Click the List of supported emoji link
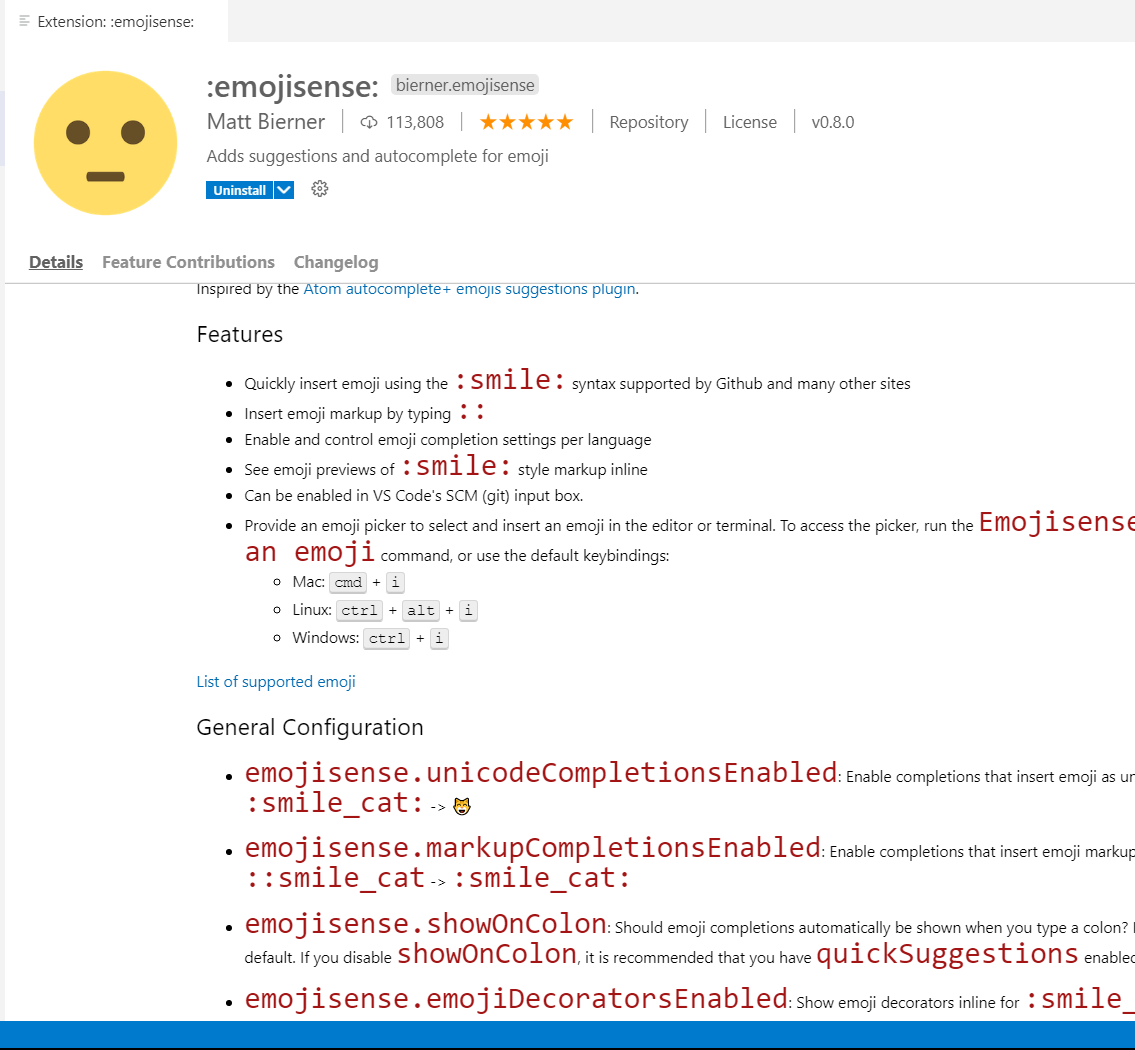 (275, 681)
